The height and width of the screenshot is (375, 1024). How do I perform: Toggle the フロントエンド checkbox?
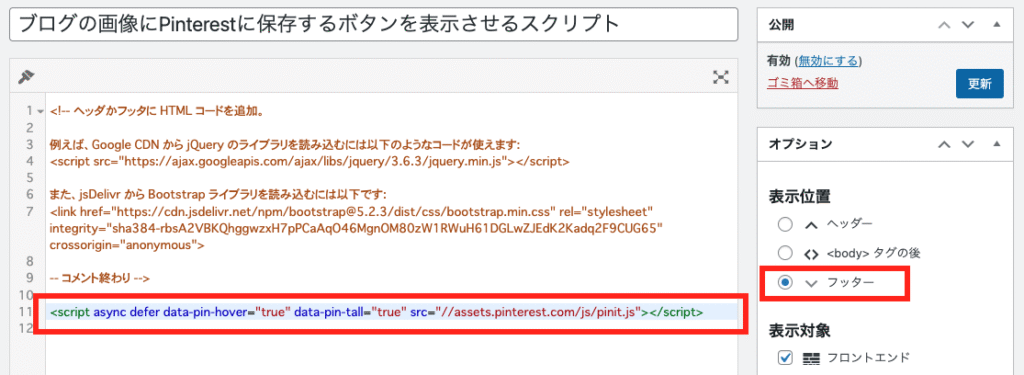pos(785,357)
